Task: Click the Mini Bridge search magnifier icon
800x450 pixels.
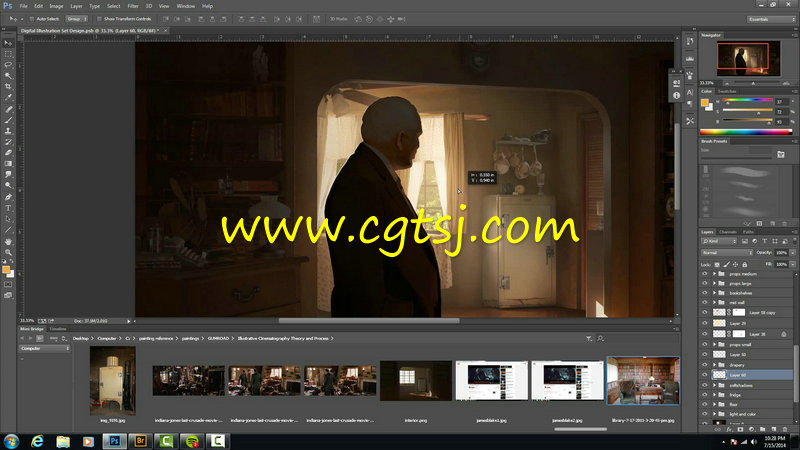Action: [601, 338]
